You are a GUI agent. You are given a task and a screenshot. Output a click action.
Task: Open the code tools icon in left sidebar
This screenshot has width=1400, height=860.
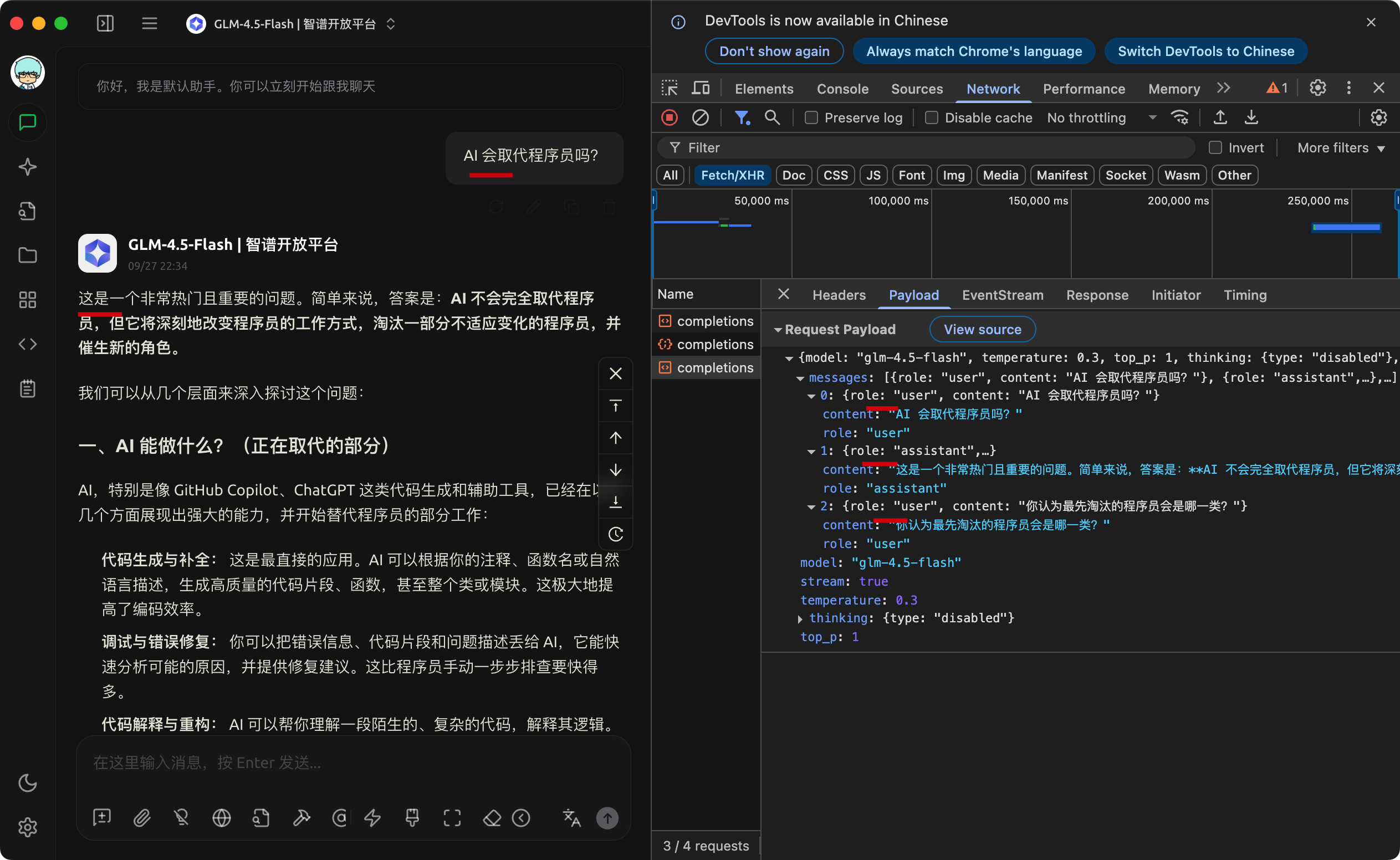27,344
